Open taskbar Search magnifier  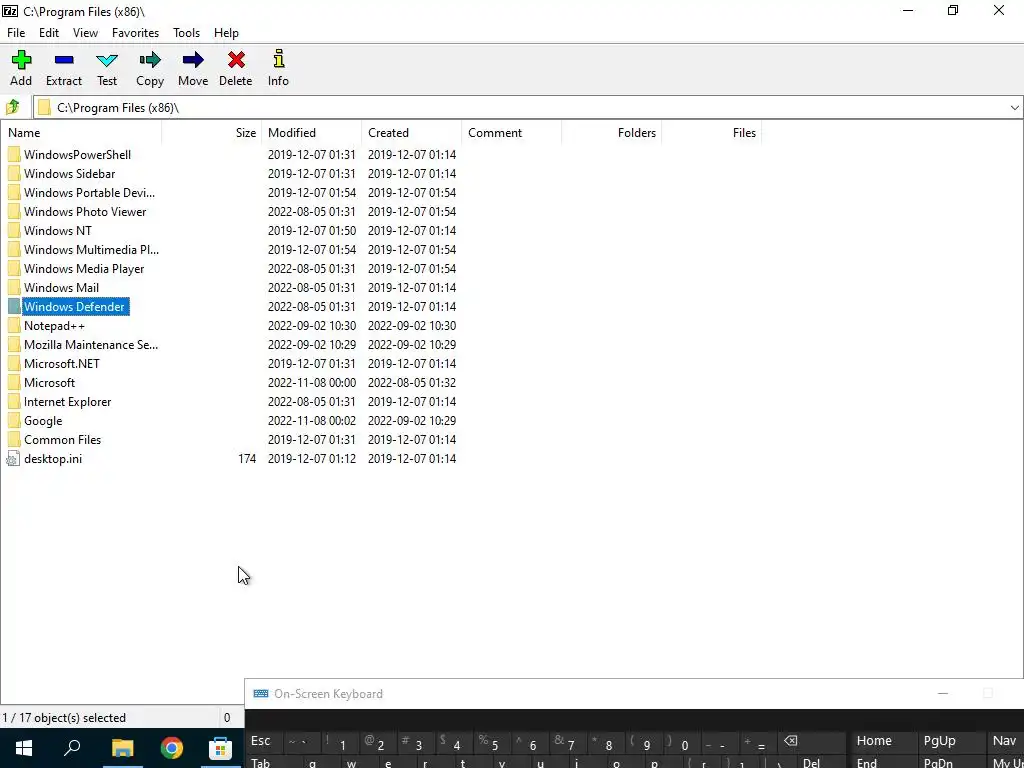(x=72, y=748)
